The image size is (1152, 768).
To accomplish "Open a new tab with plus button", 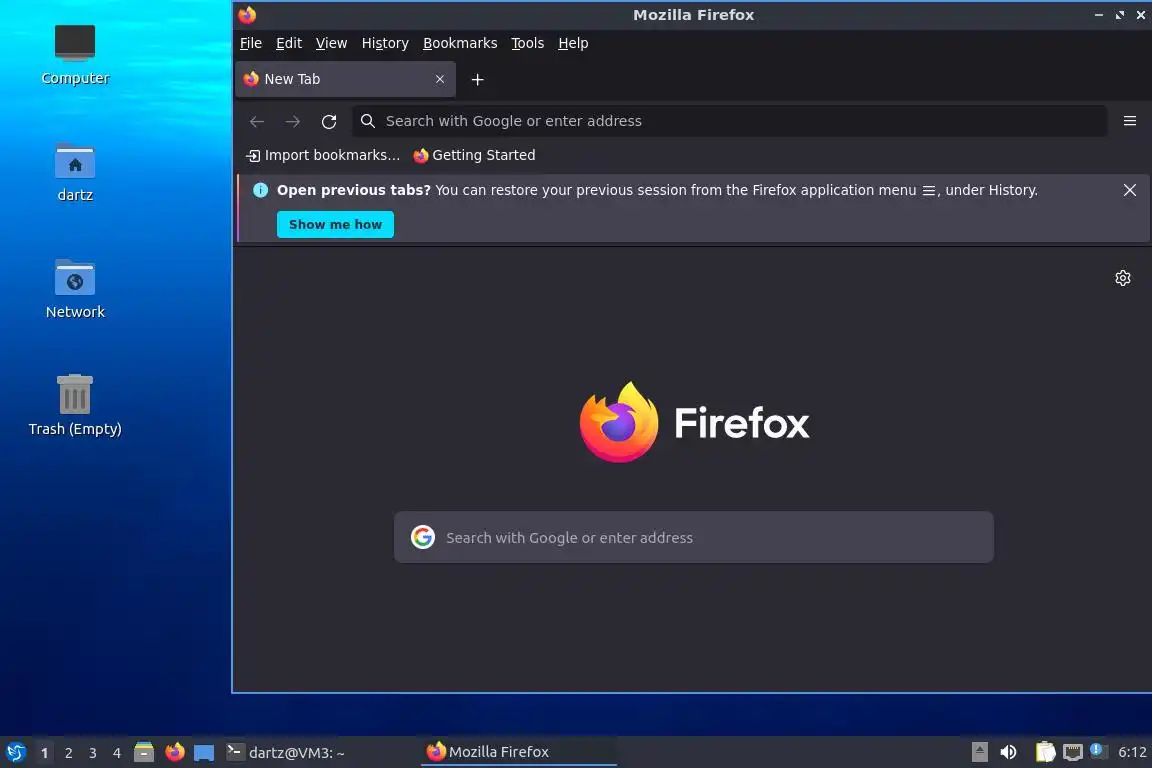I will coord(478,79).
